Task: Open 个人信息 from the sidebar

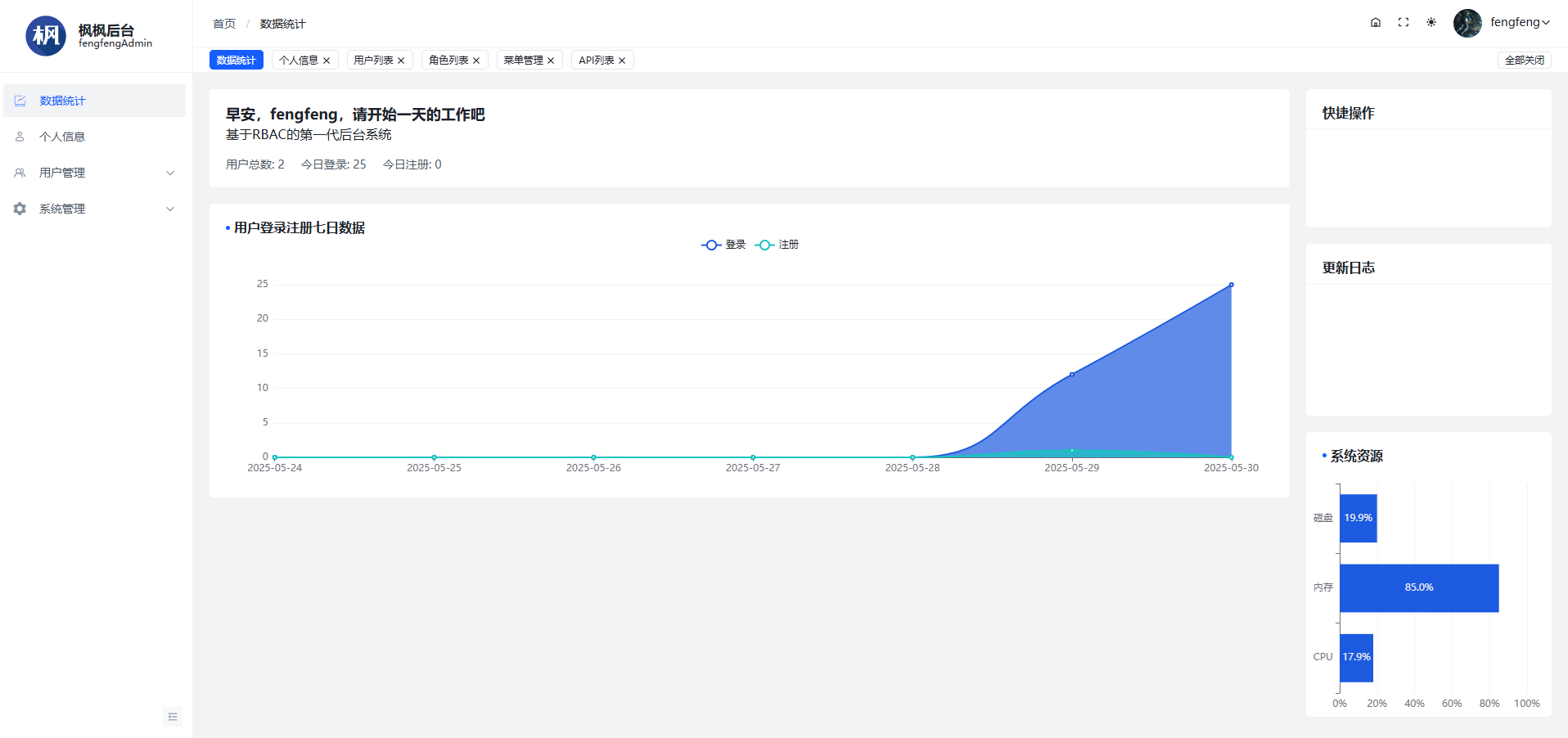Action: [62, 137]
